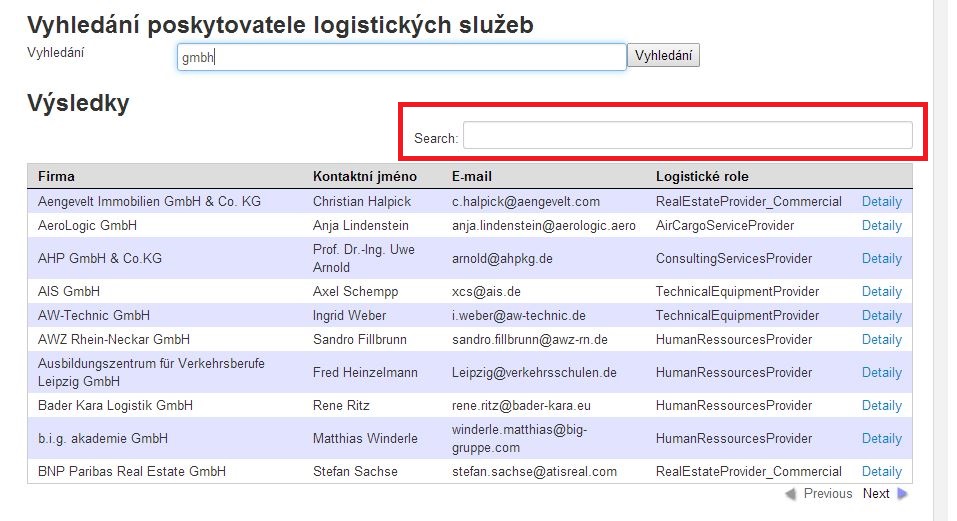Sort by E-mail column header
This screenshot has width=957, height=521.
tap(472, 176)
